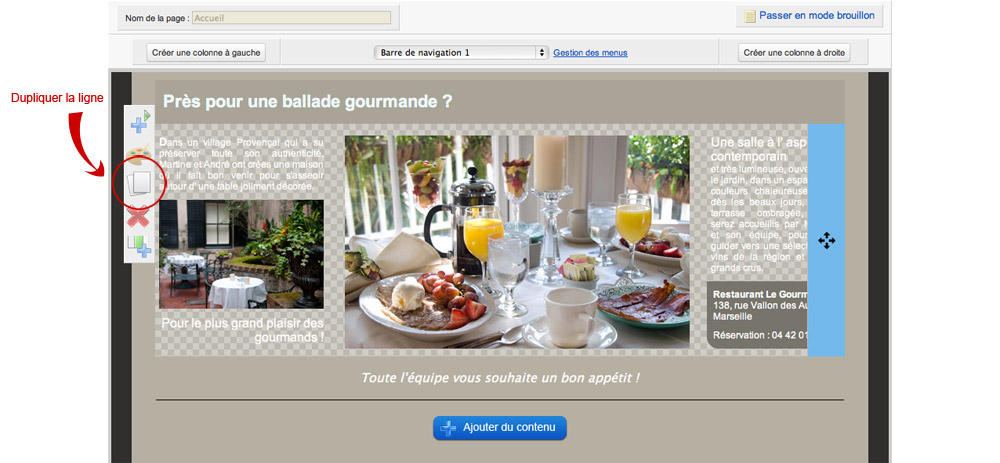Click the courtyard patio photo
The width and height of the screenshot is (1000, 463).
(242, 254)
